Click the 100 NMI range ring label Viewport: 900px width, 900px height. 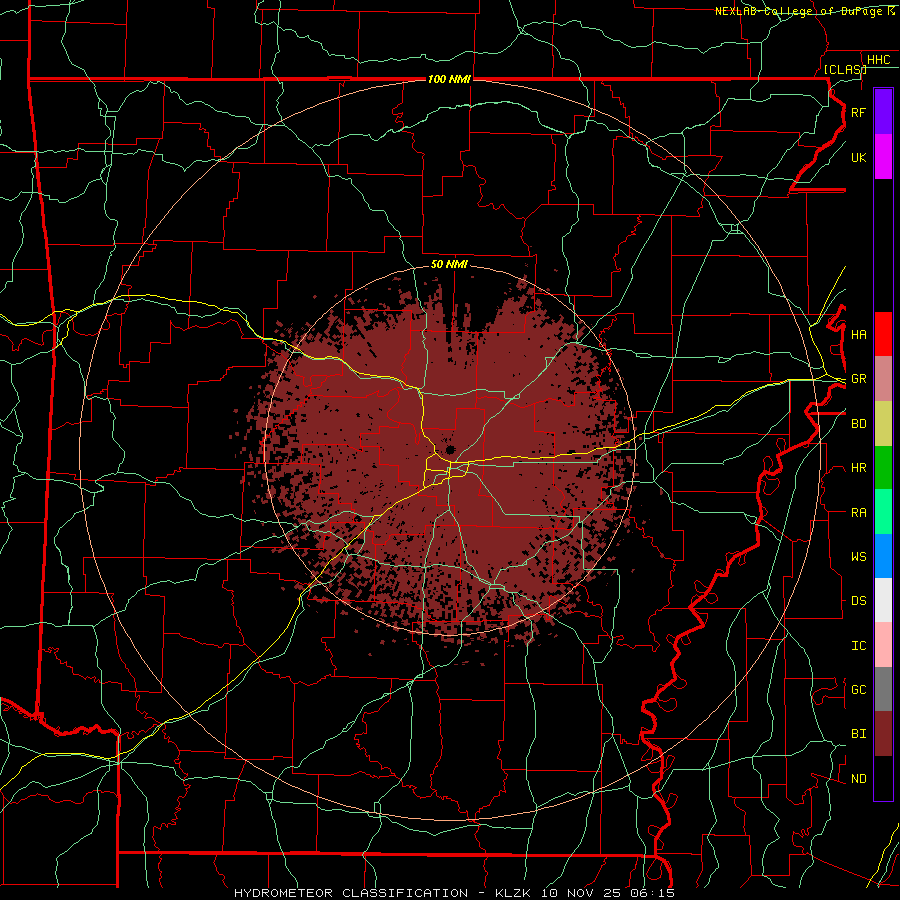[x=449, y=79]
